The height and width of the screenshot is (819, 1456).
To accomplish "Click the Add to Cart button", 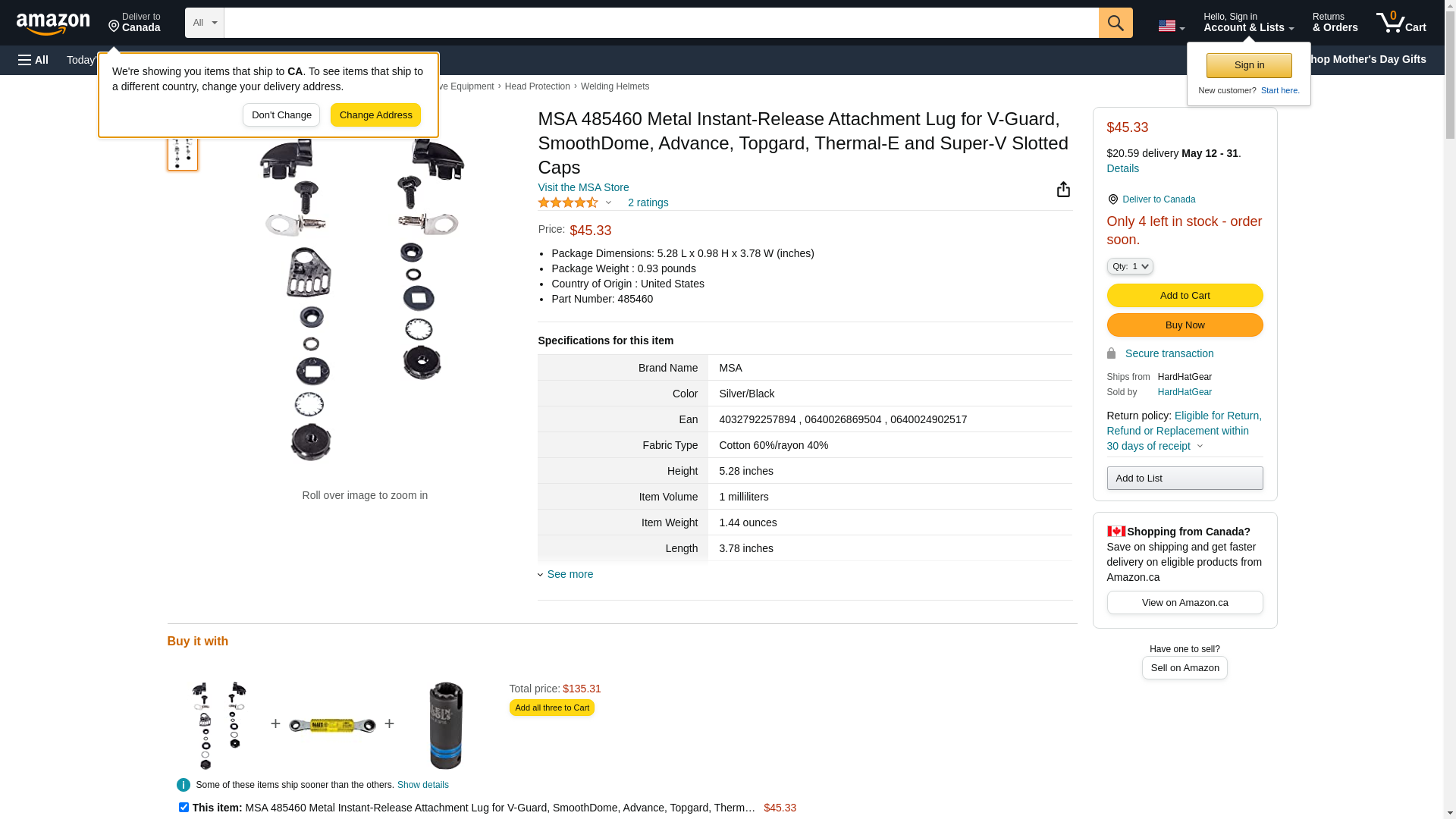I will (1185, 295).
